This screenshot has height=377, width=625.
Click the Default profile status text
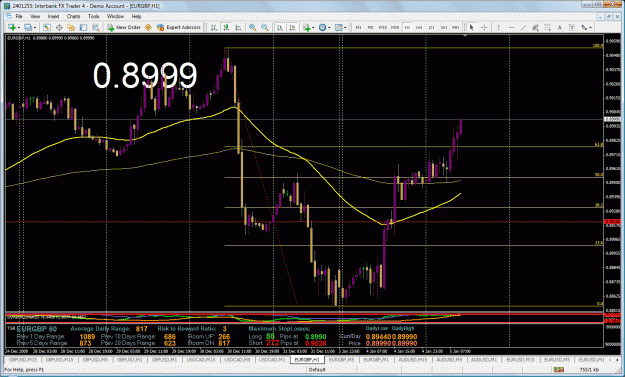point(317,370)
